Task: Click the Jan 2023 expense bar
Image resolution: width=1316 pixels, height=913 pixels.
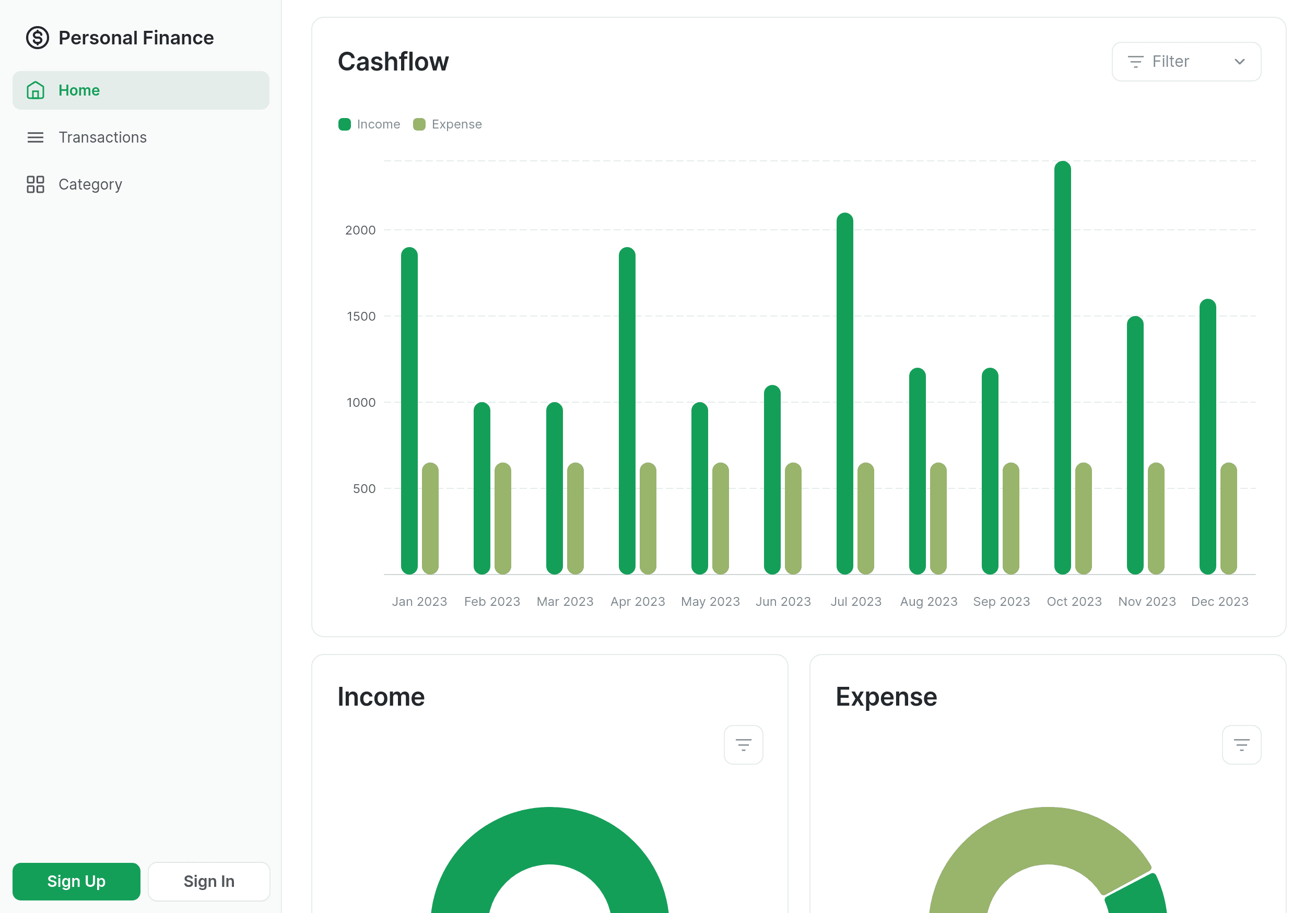Action: click(430, 518)
